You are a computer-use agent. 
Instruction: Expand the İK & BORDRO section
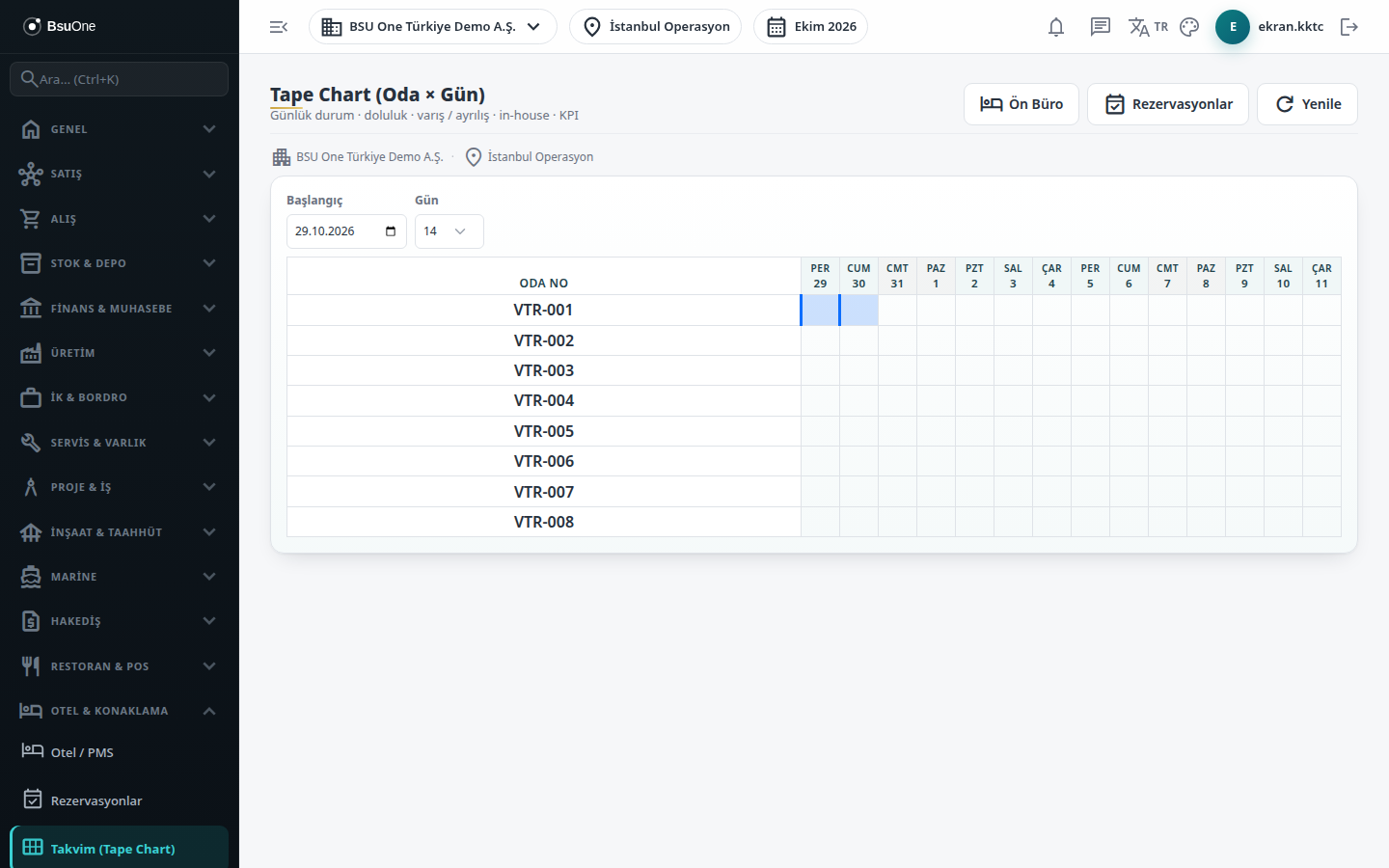[119, 397]
